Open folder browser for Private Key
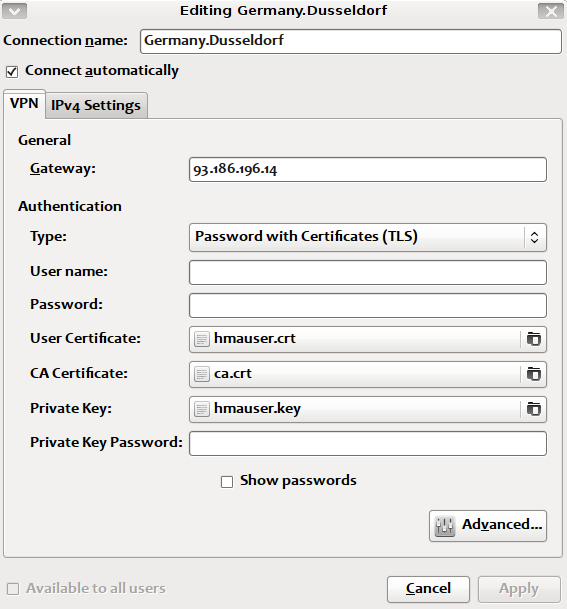 pyautogui.click(x=534, y=409)
